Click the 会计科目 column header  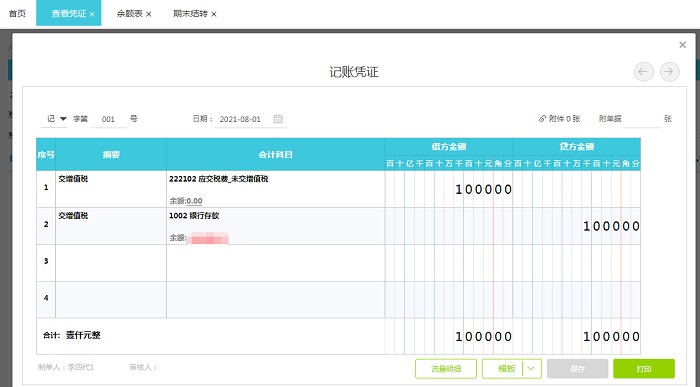pyautogui.click(x=275, y=154)
